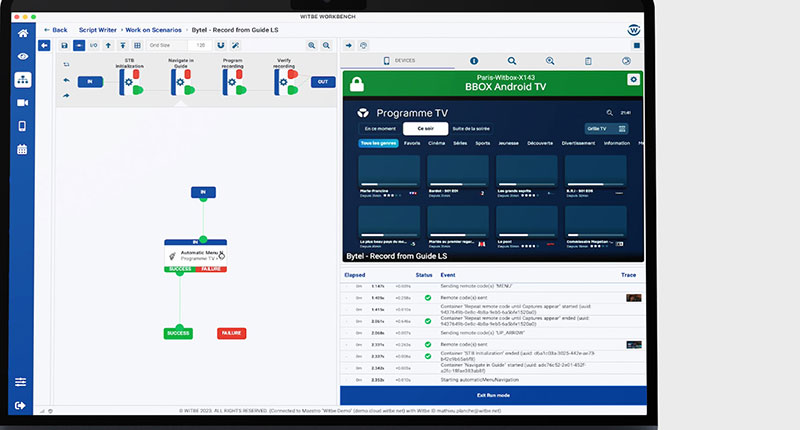Click the OUT node in top strip
800x430 pixels.
[x=323, y=82]
